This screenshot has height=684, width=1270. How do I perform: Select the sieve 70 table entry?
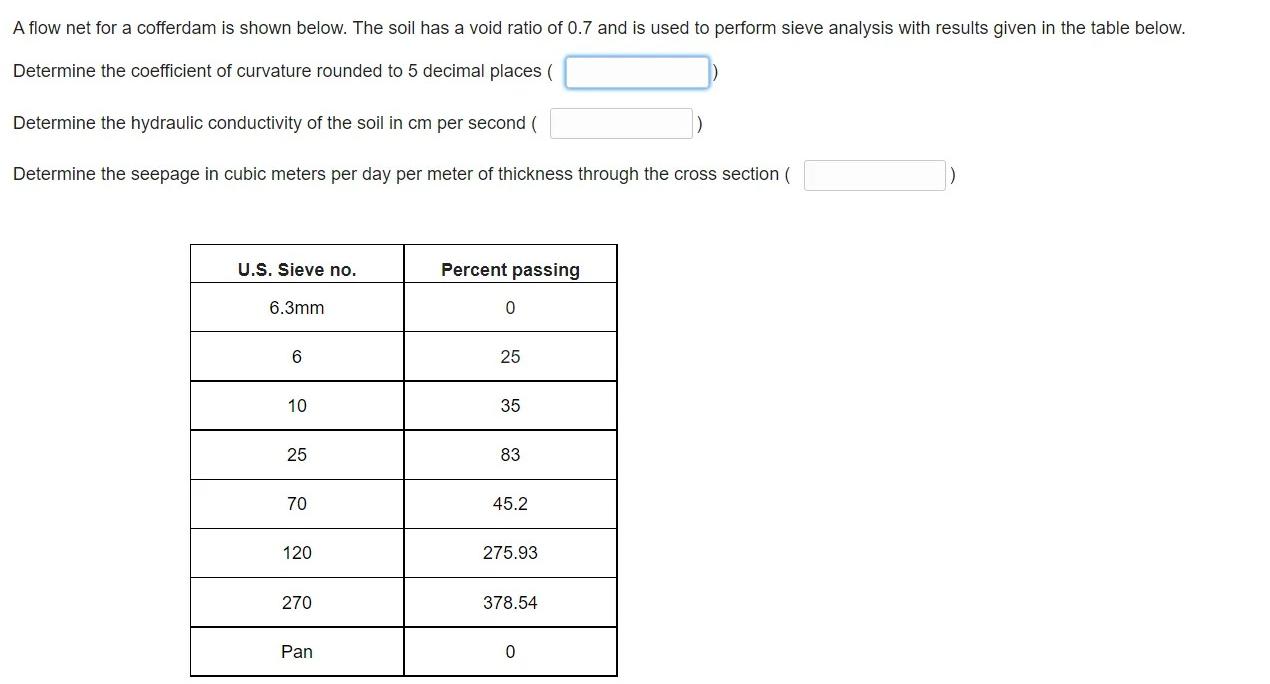(x=296, y=503)
